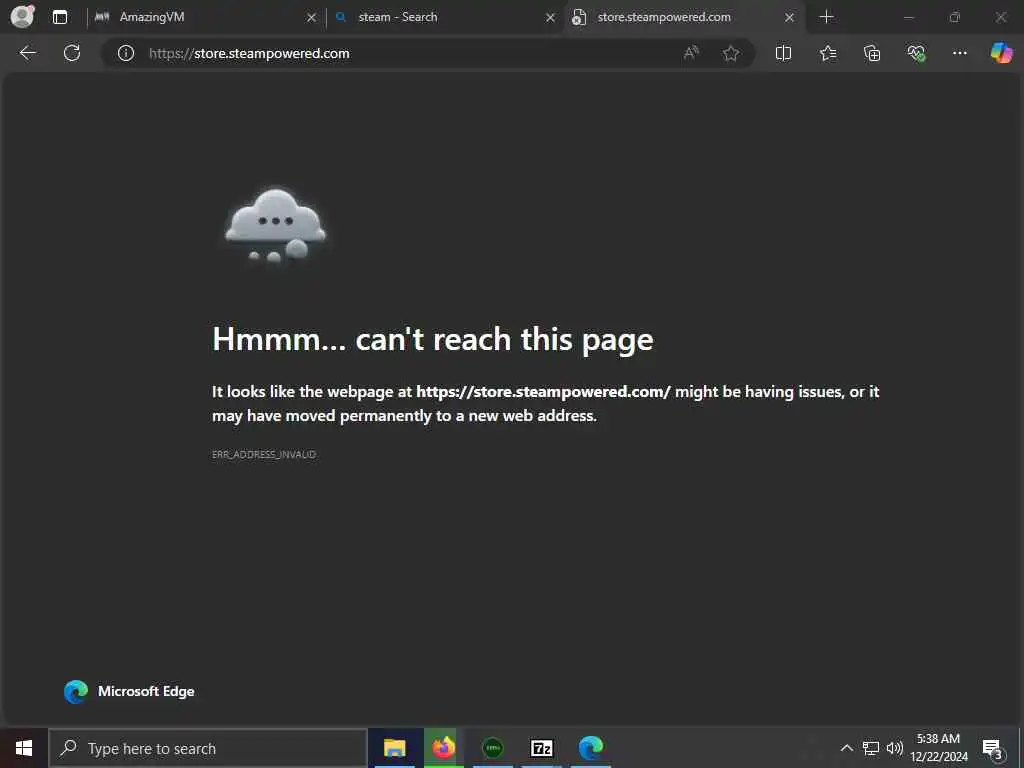This screenshot has width=1024, height=768.
Task: Restore down the Edge window
Action: click(955, 18)
